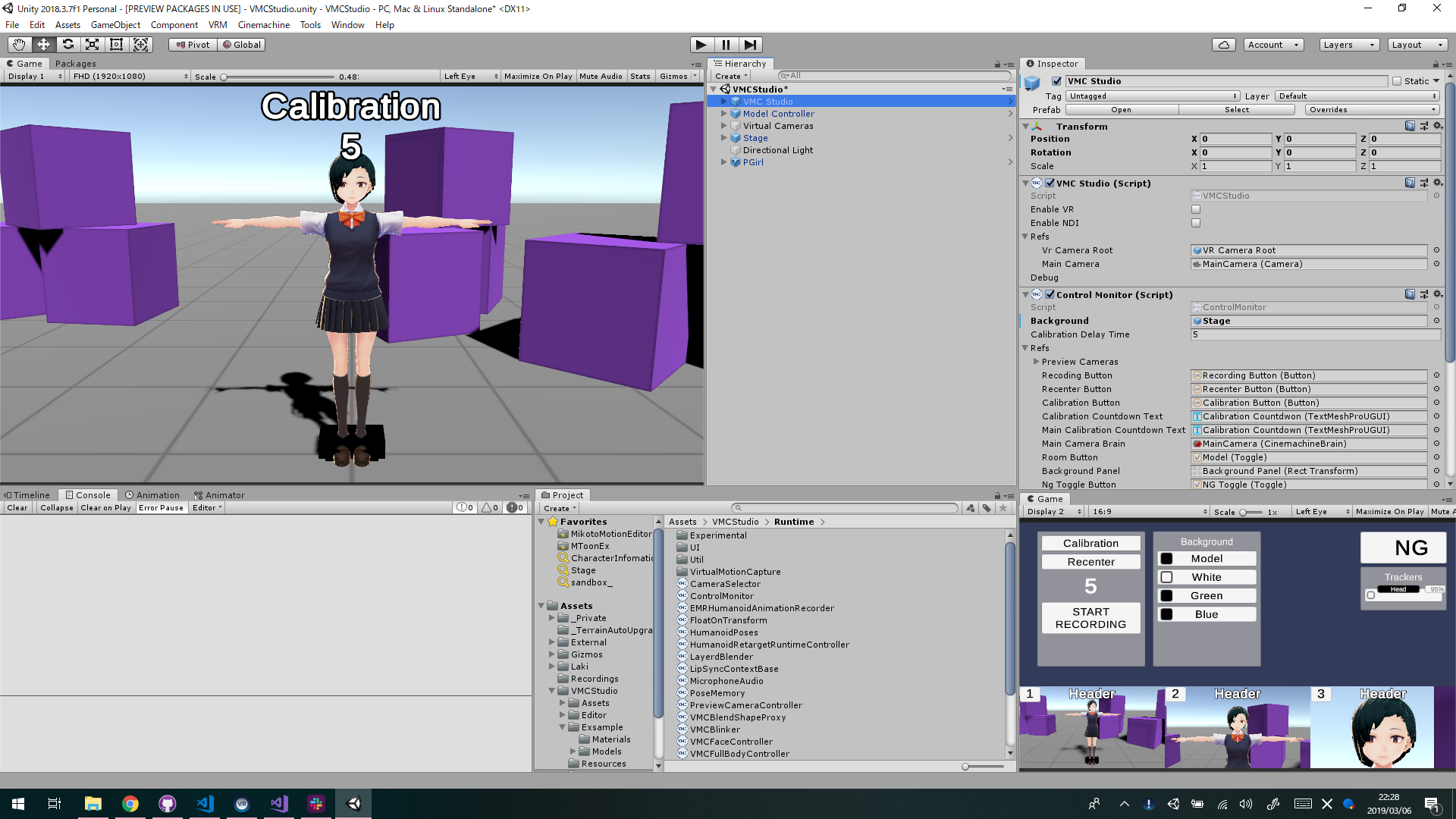
Task: Expand Preview Cameras in the Inspector
Action: click(x=1036, y=362)
